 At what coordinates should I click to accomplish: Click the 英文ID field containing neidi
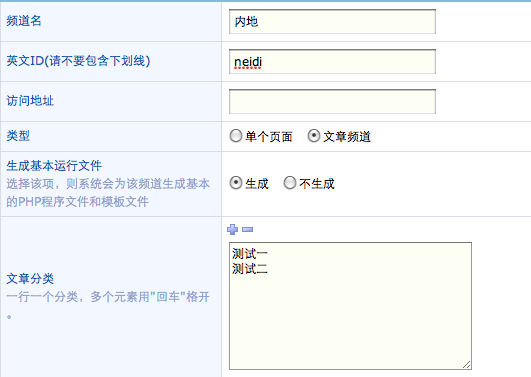click(332, 62)
